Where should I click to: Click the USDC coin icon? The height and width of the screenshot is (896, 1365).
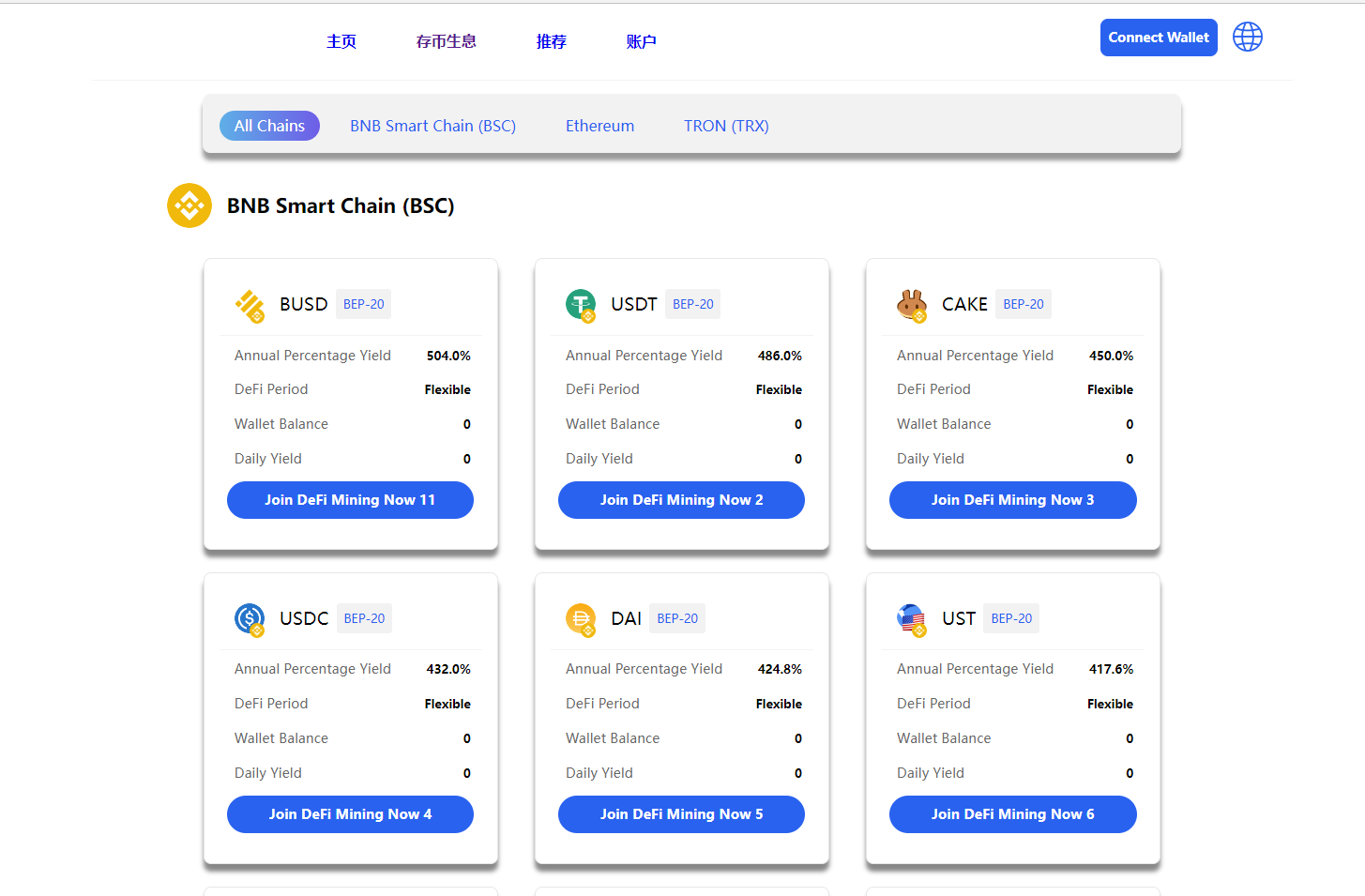[x=250, y=619]
